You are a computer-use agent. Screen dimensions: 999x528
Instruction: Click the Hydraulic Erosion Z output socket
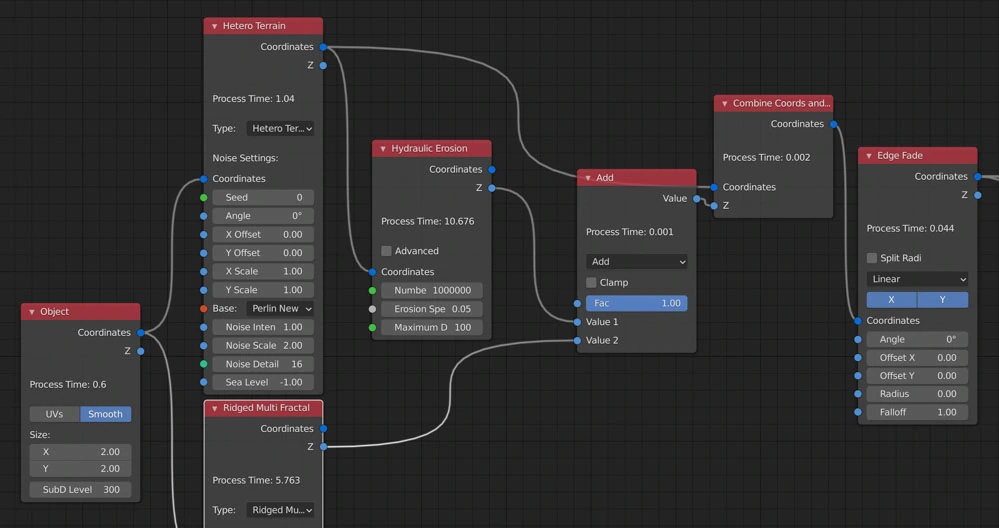point(491,188)
